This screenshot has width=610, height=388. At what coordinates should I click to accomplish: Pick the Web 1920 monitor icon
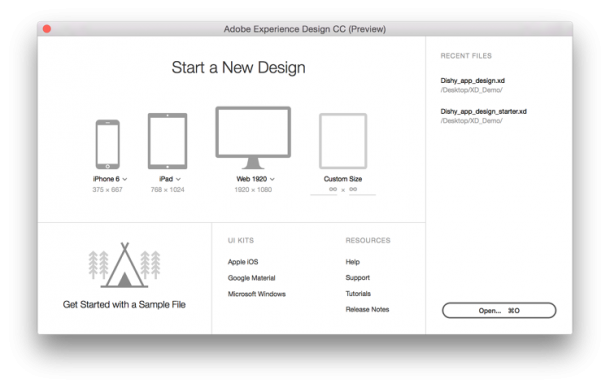[253, 137]
